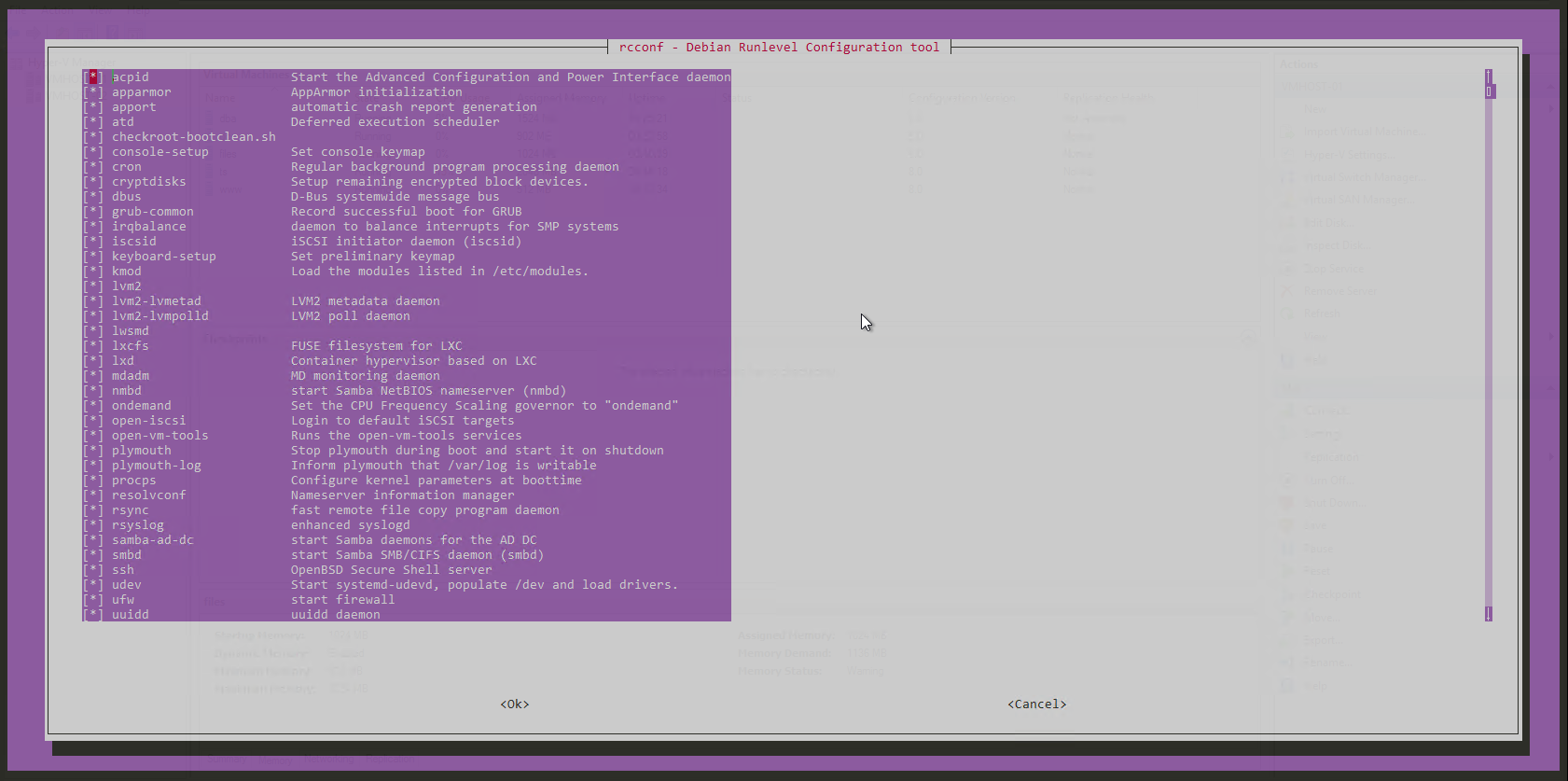Viewport: 1568px width, 781px height.
Task: Click the rcconf dialog title text
Action: point(779,48)
